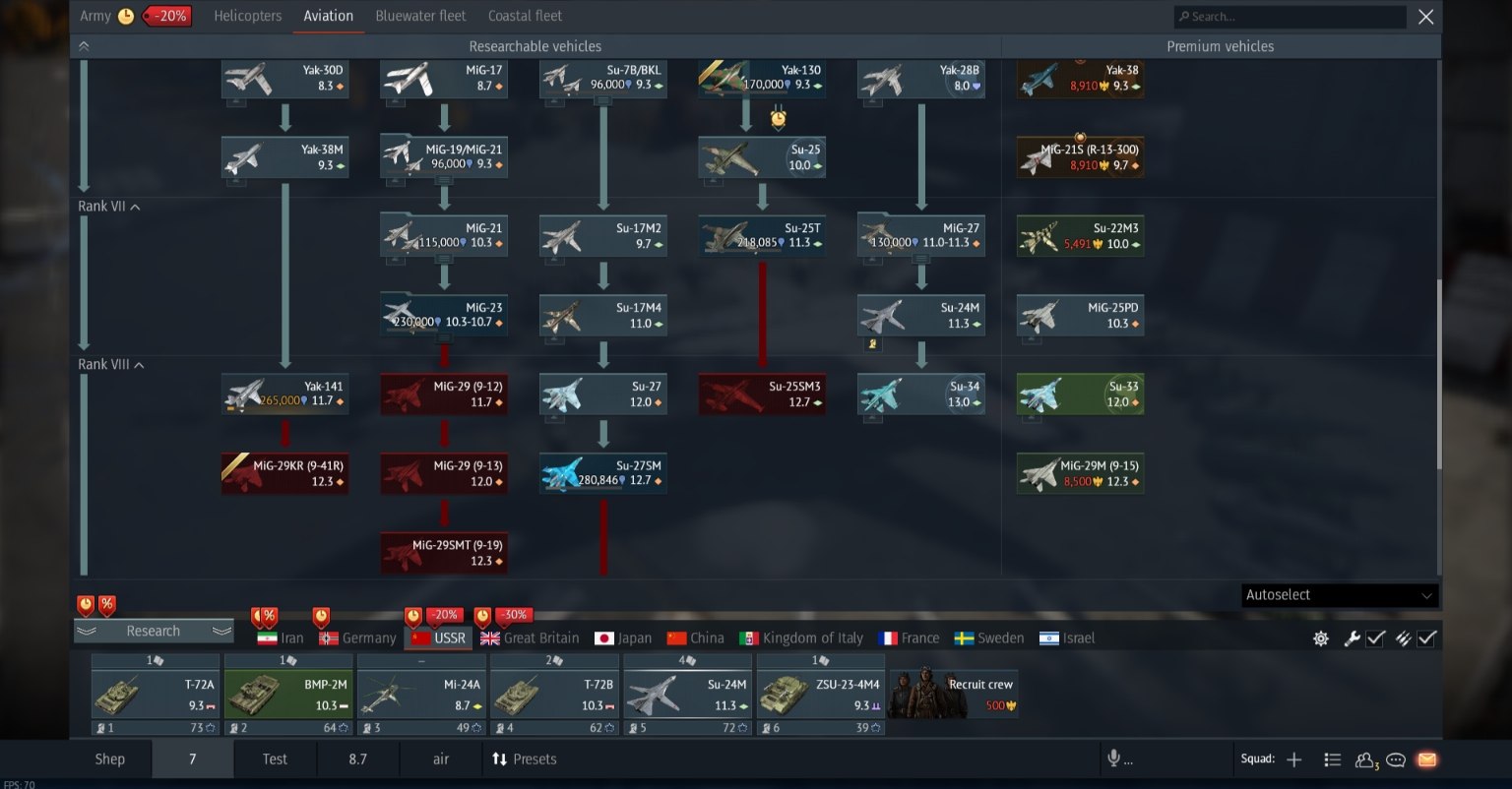Viewport: 1512px width, 789px height.
Task: Select the Su-24M card in research tree
Action: (x=921, y=316)
